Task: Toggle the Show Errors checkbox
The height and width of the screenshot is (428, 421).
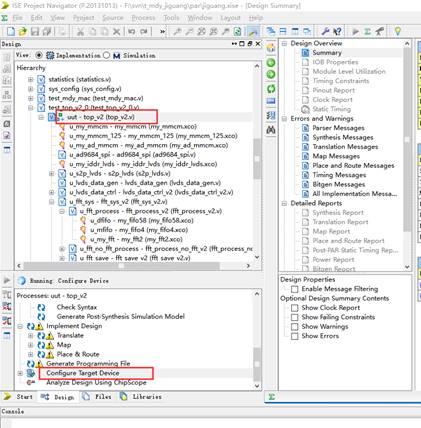Action: point(295,336)
